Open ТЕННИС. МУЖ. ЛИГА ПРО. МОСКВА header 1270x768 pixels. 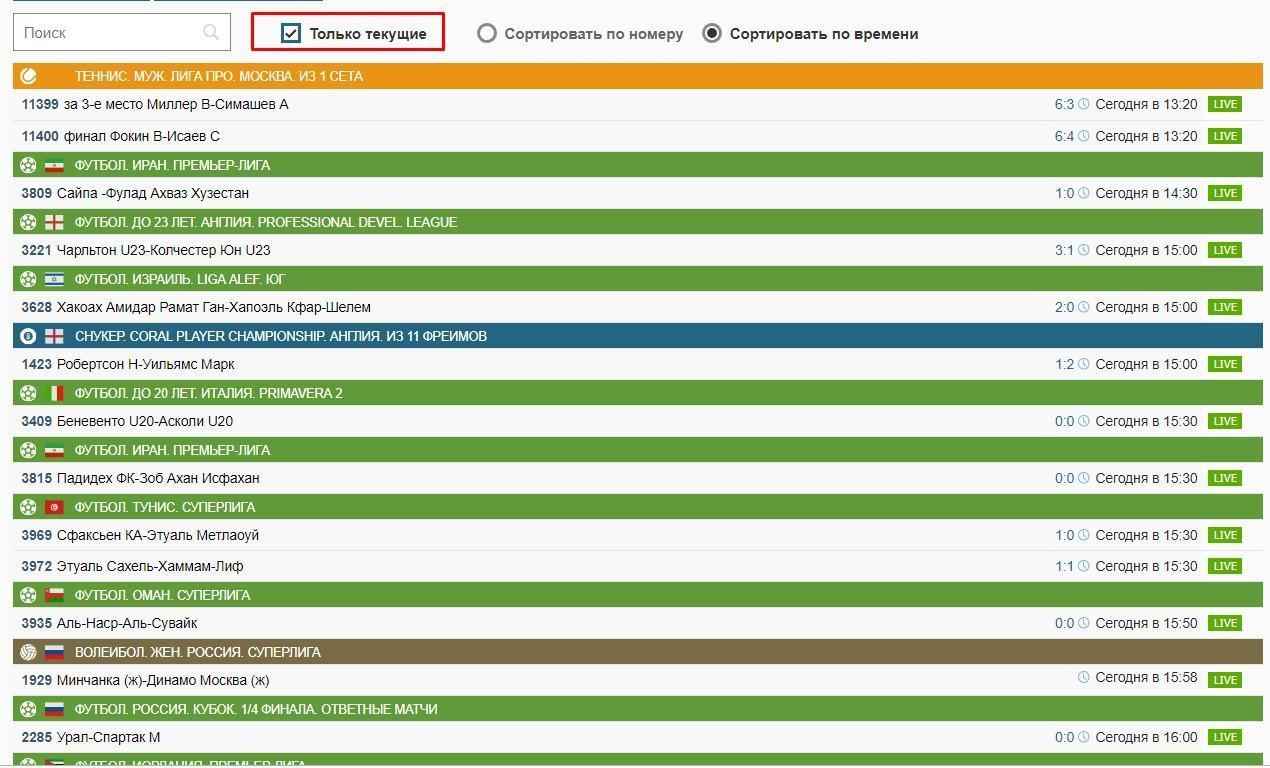pyautogui.click(x=638, y=76)
